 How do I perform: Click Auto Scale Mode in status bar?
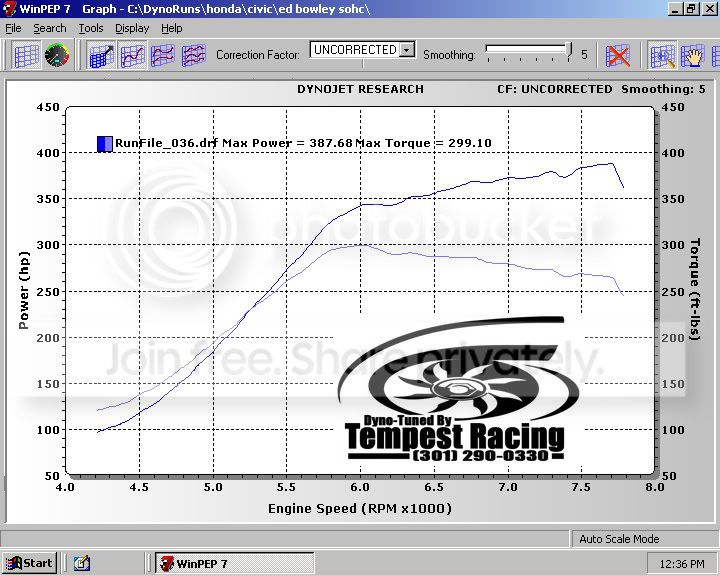pos(619,539)
